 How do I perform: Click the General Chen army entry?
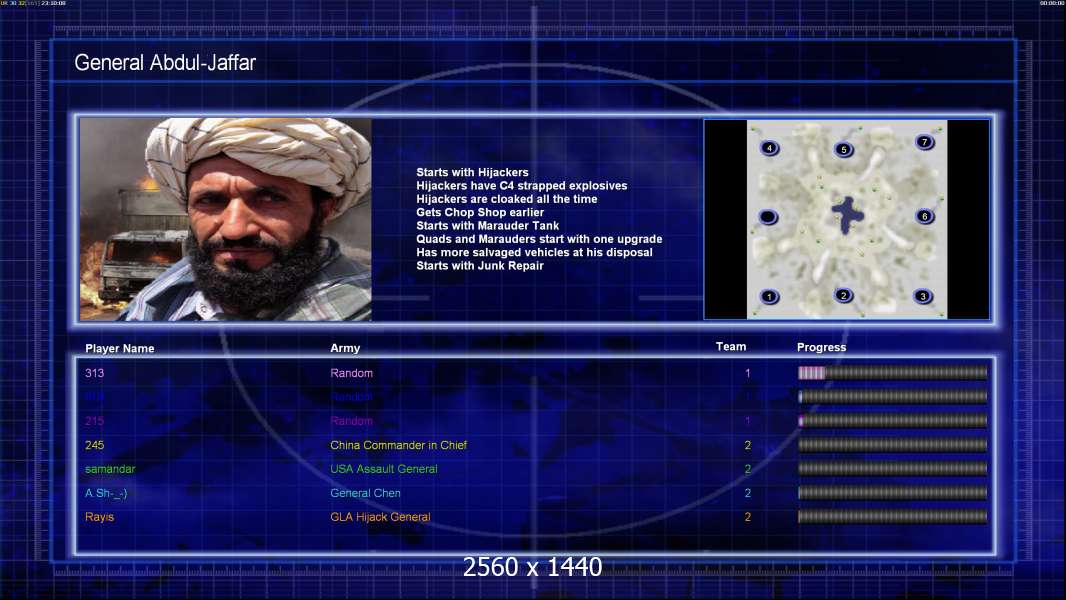click(x=365, y=493)
